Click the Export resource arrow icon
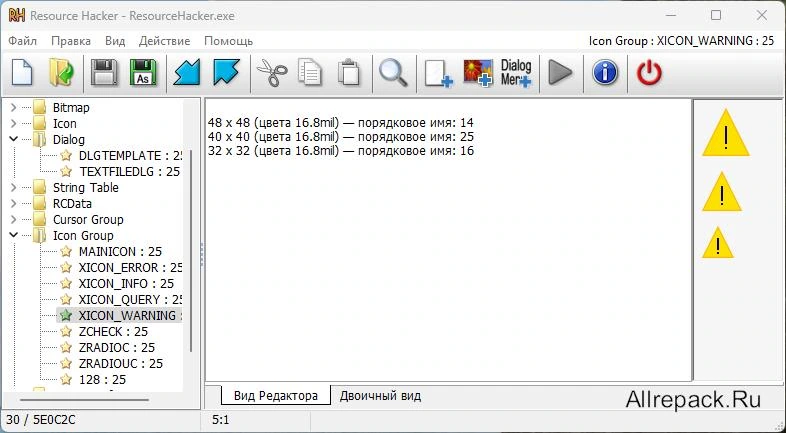Image resolution: width=786 pixels, height=433 pixels. pos(226,73)
